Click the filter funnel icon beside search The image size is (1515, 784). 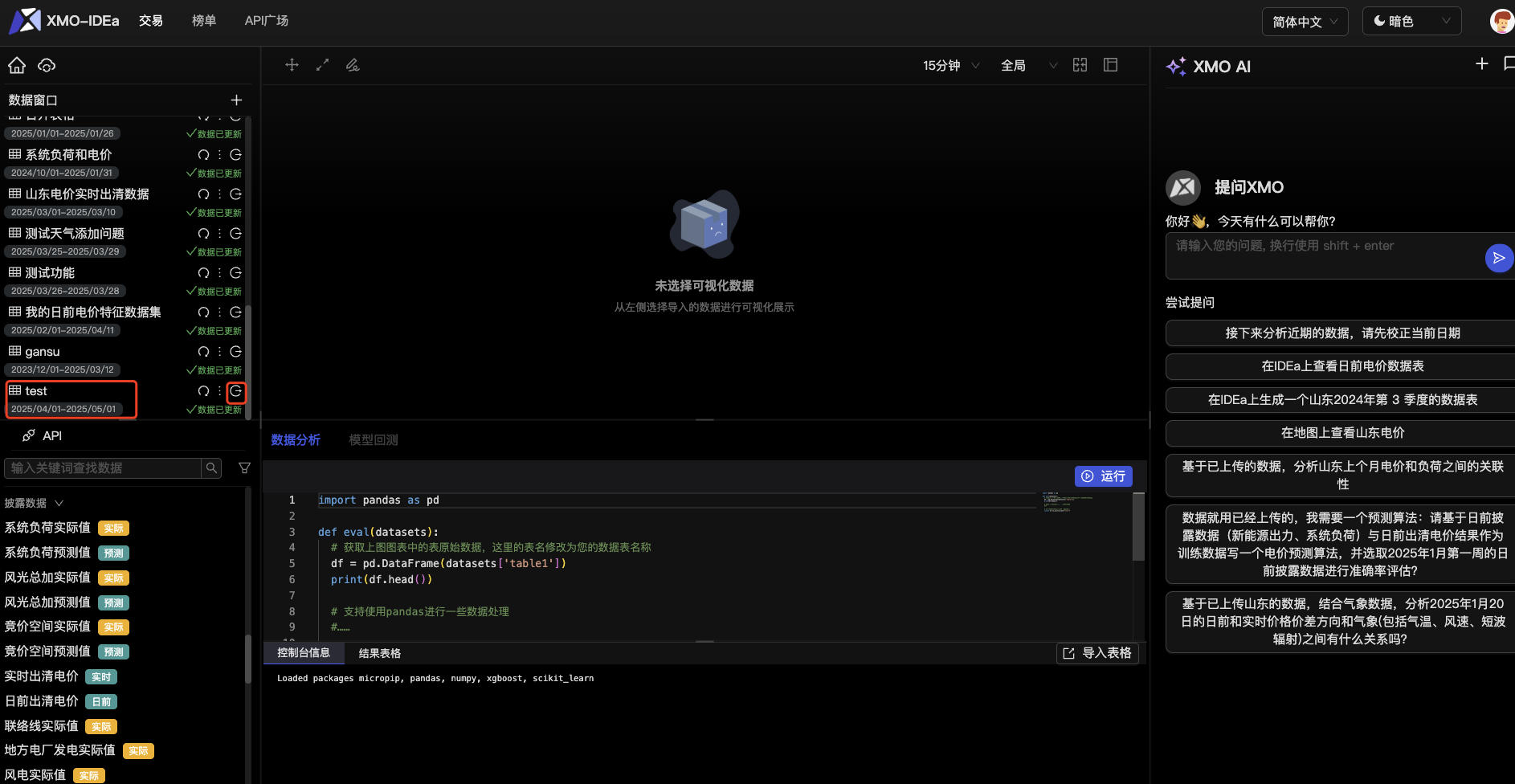pos(244,468)
